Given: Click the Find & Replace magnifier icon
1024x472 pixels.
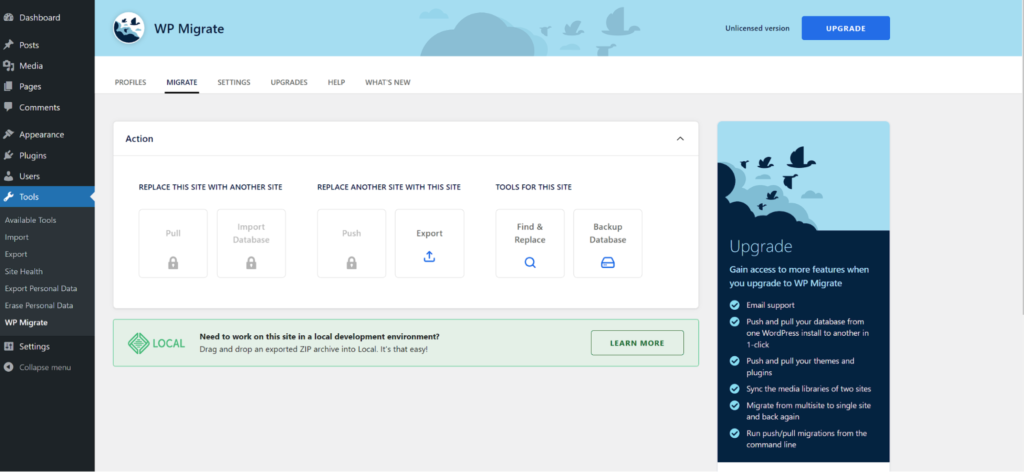Looking at the screenshot, I should (x=530, y=263).
